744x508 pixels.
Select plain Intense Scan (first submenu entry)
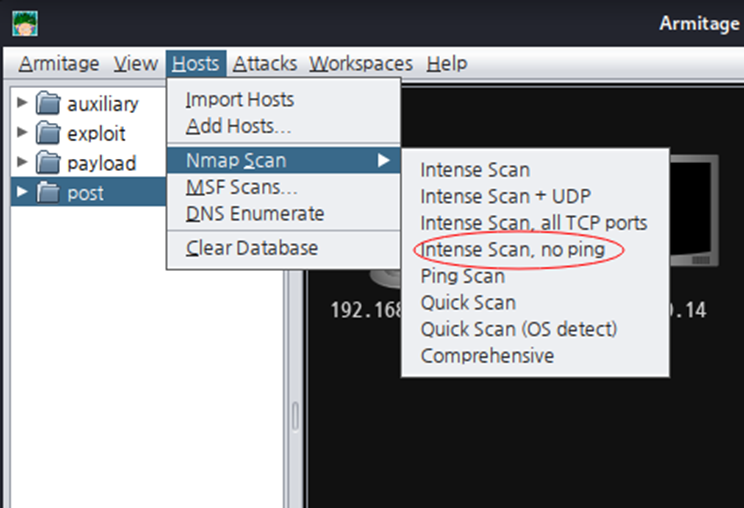point(535,170)
